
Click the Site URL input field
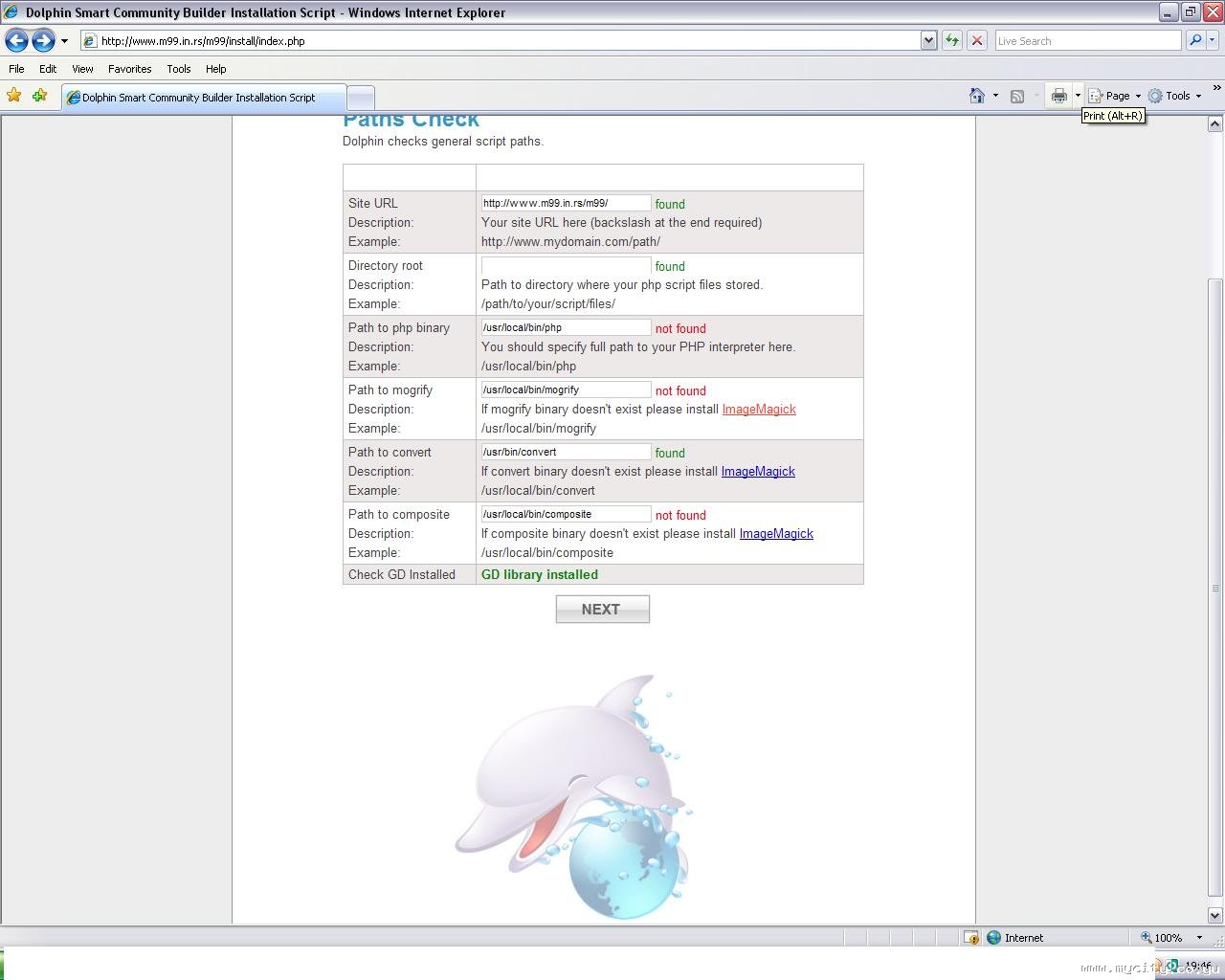pos(566,203)
